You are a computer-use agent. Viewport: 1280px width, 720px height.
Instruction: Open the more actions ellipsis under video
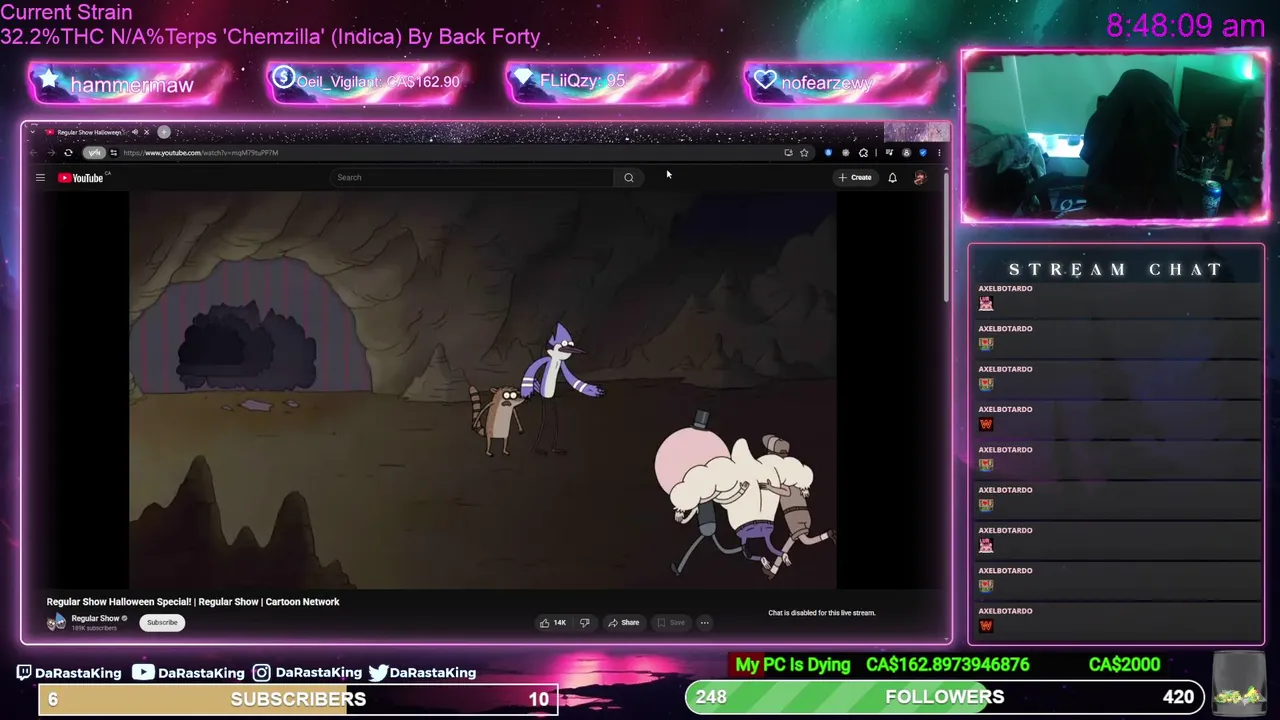[x=704, y=622]
